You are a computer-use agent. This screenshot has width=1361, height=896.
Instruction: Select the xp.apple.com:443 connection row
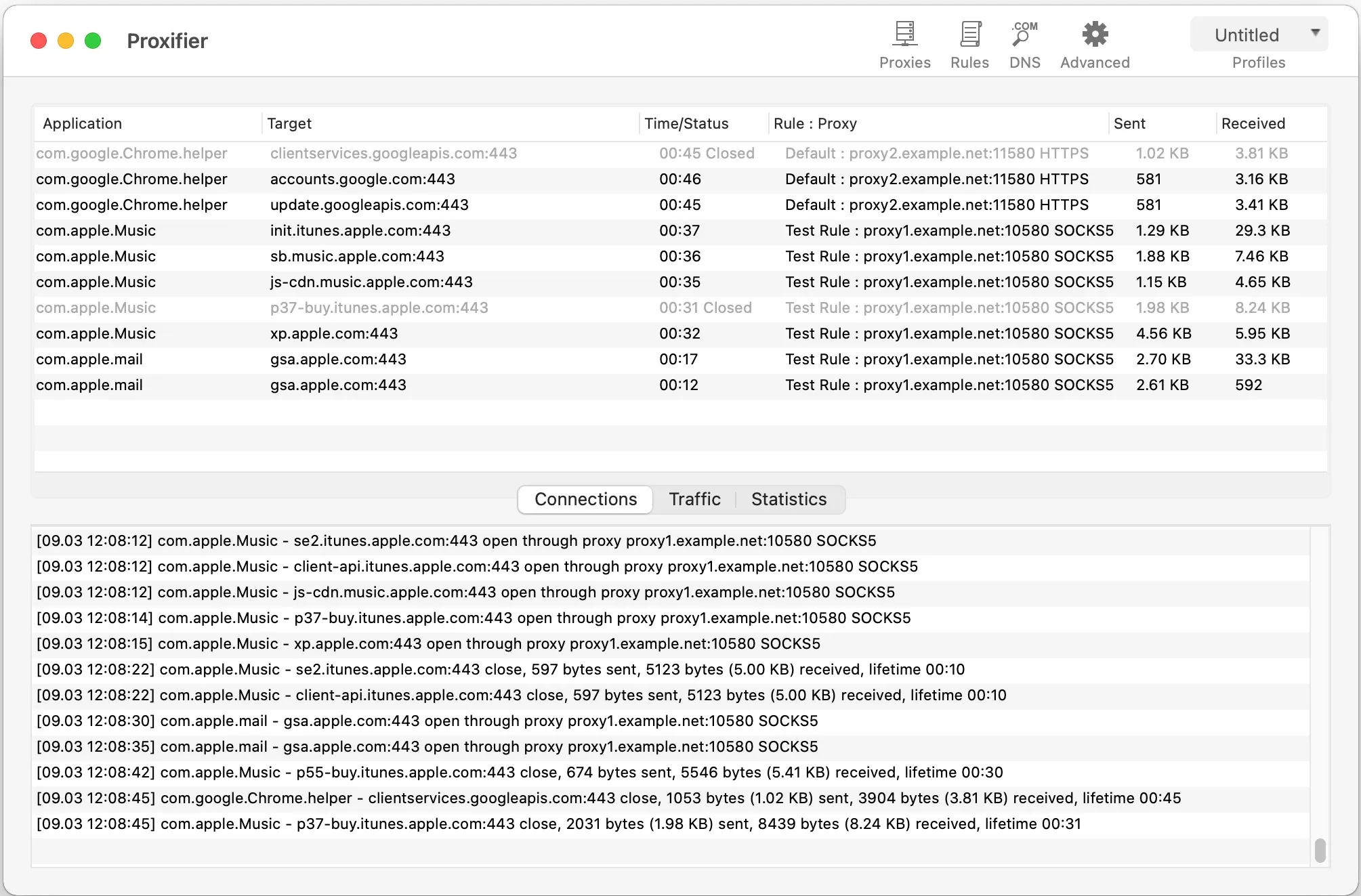[334, 334]
